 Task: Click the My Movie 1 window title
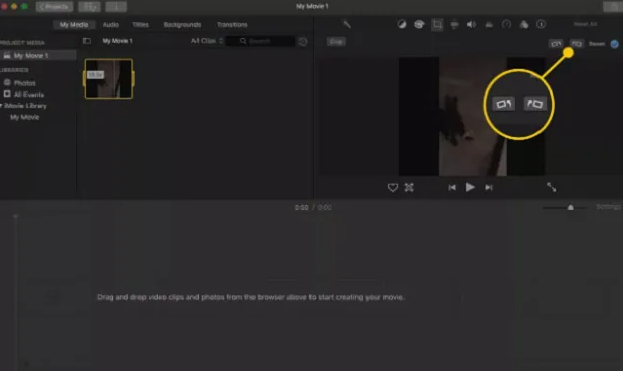click(312, 6)
